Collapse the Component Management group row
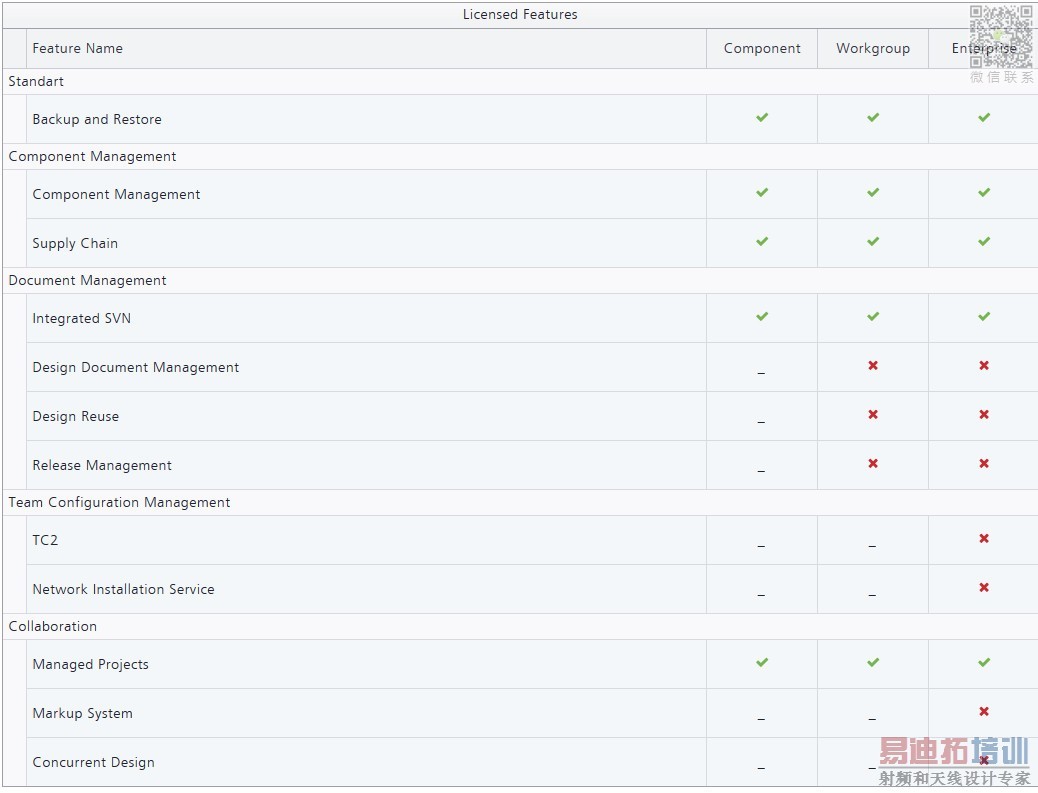The width and height of the screenshot is (1038, 793). [x=92, y=156]
